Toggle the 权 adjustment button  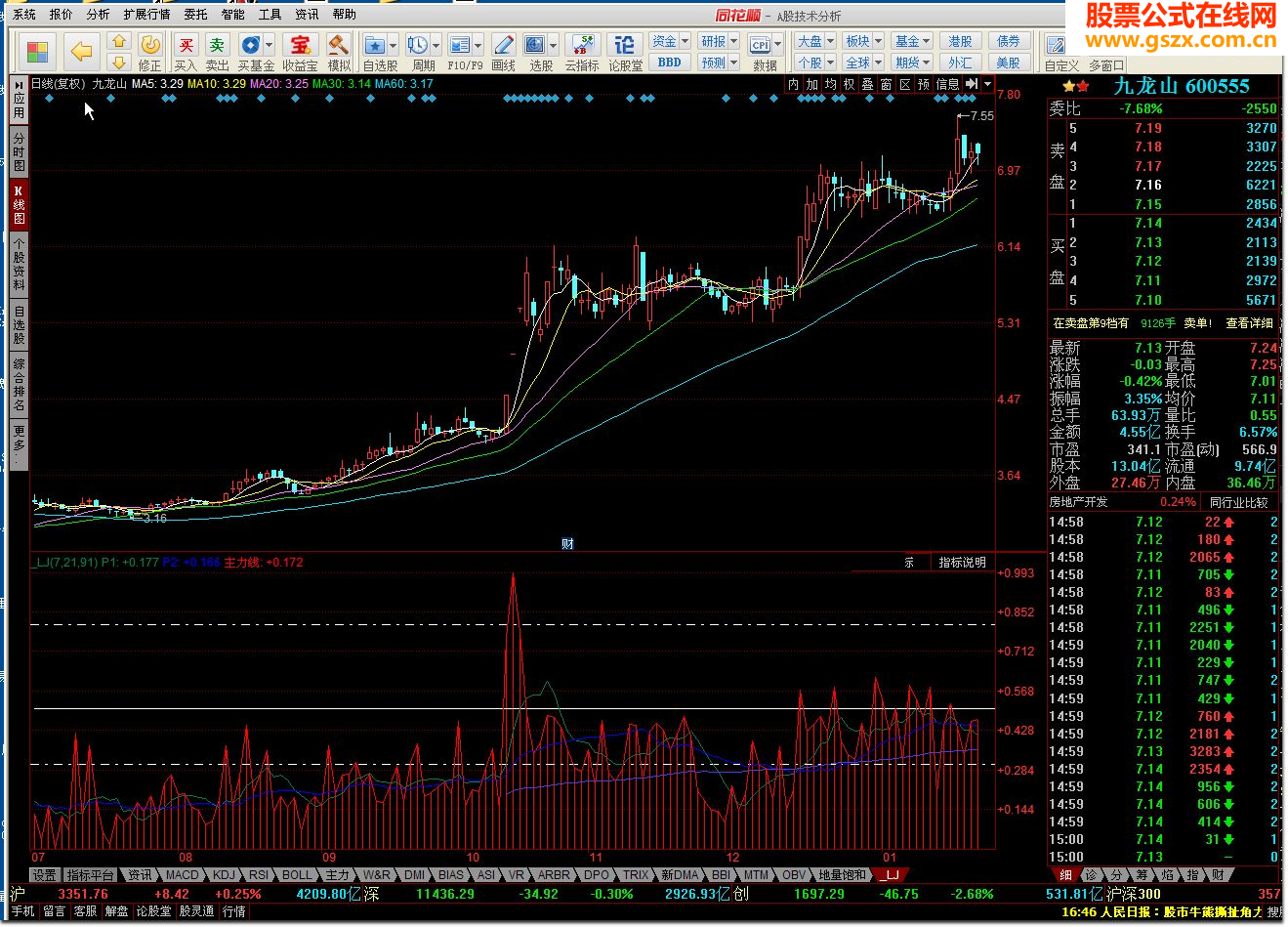(x=849, y=85)
